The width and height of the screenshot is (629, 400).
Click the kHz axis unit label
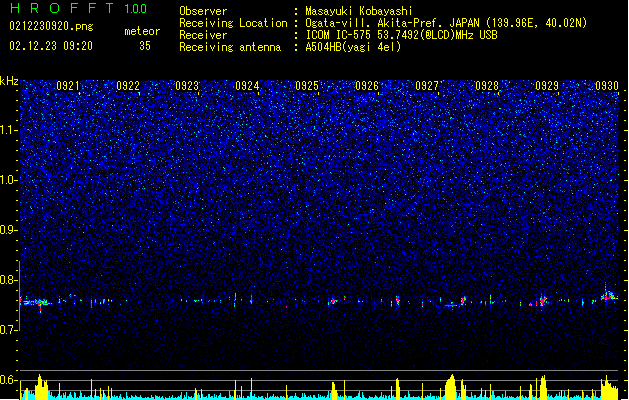click(9, 81)
